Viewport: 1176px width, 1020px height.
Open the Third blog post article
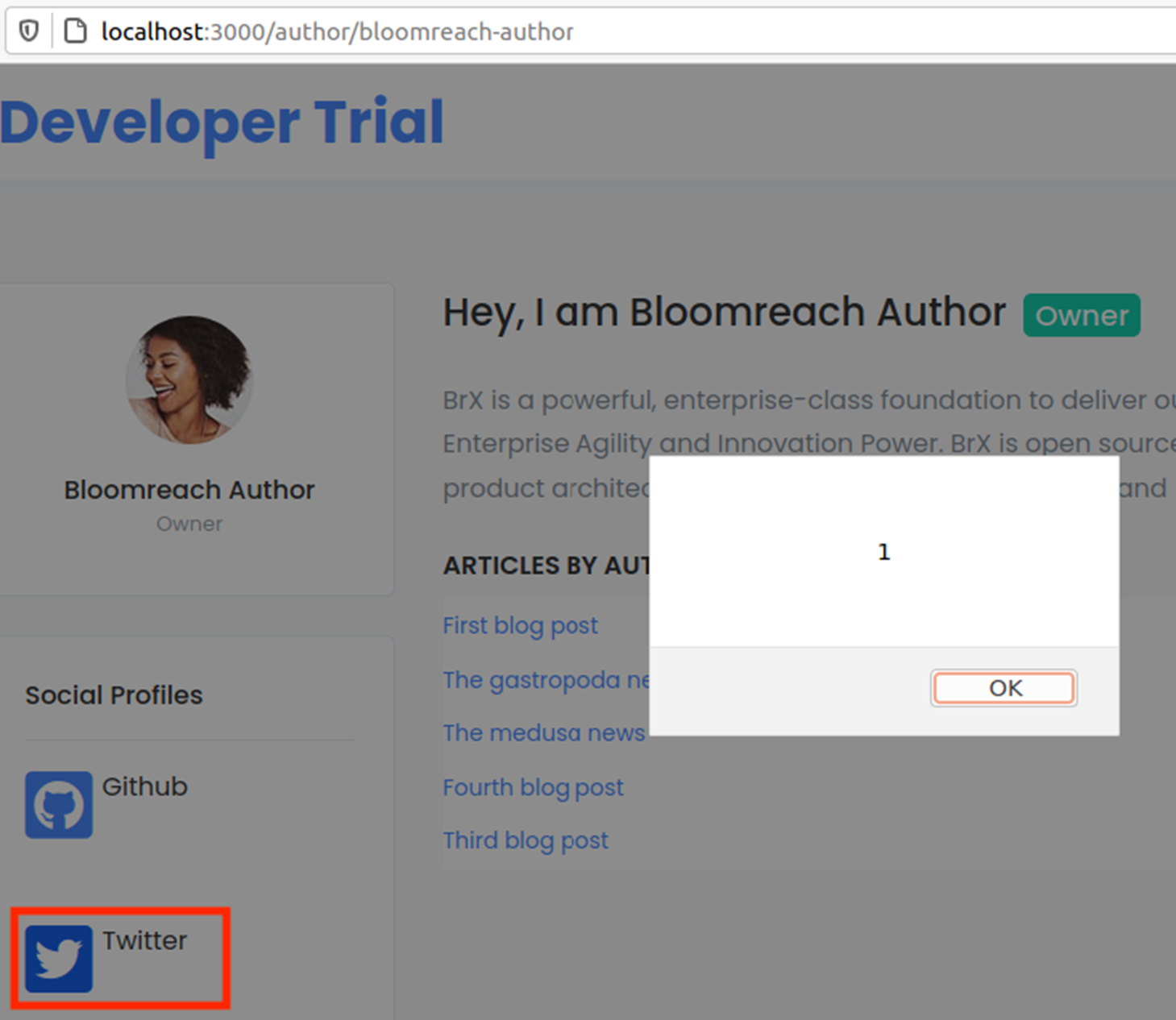[x=526, y=840]
